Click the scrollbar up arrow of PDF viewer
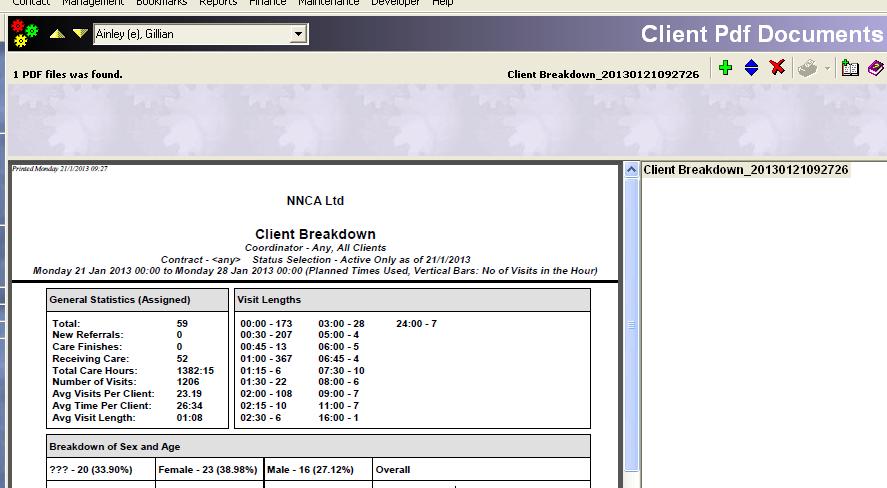Viewport: 887px width, 488px height. point(631,170)
